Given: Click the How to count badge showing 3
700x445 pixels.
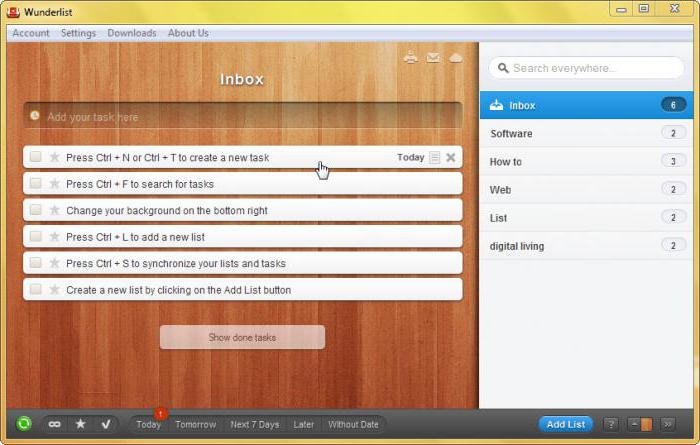Looking at the screenshot, I should pos(673,161).
